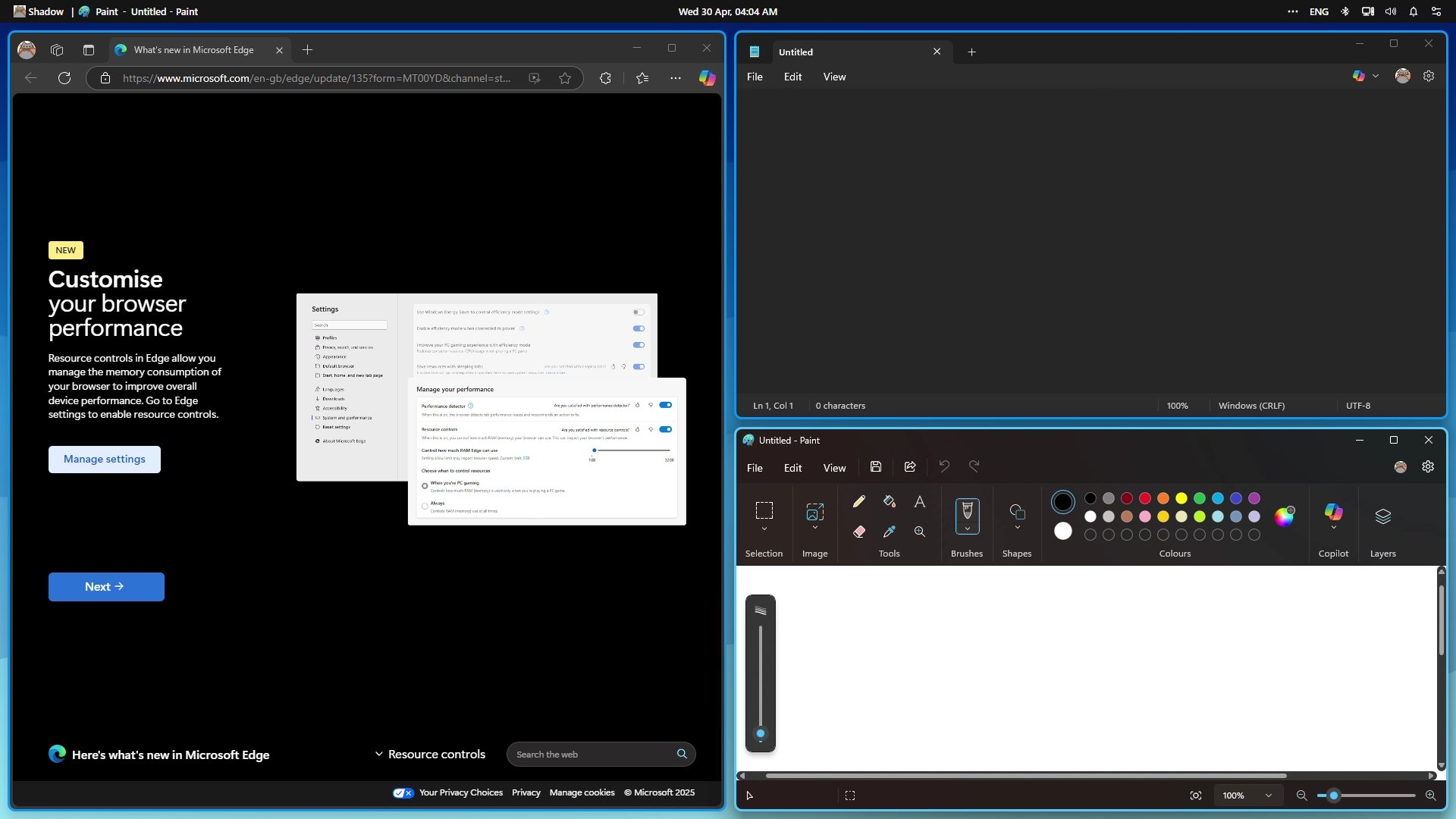This screenshot has height=819, width=1456.
Task: Select the Pencil tool in Paint
Action: tap(859, 501)
